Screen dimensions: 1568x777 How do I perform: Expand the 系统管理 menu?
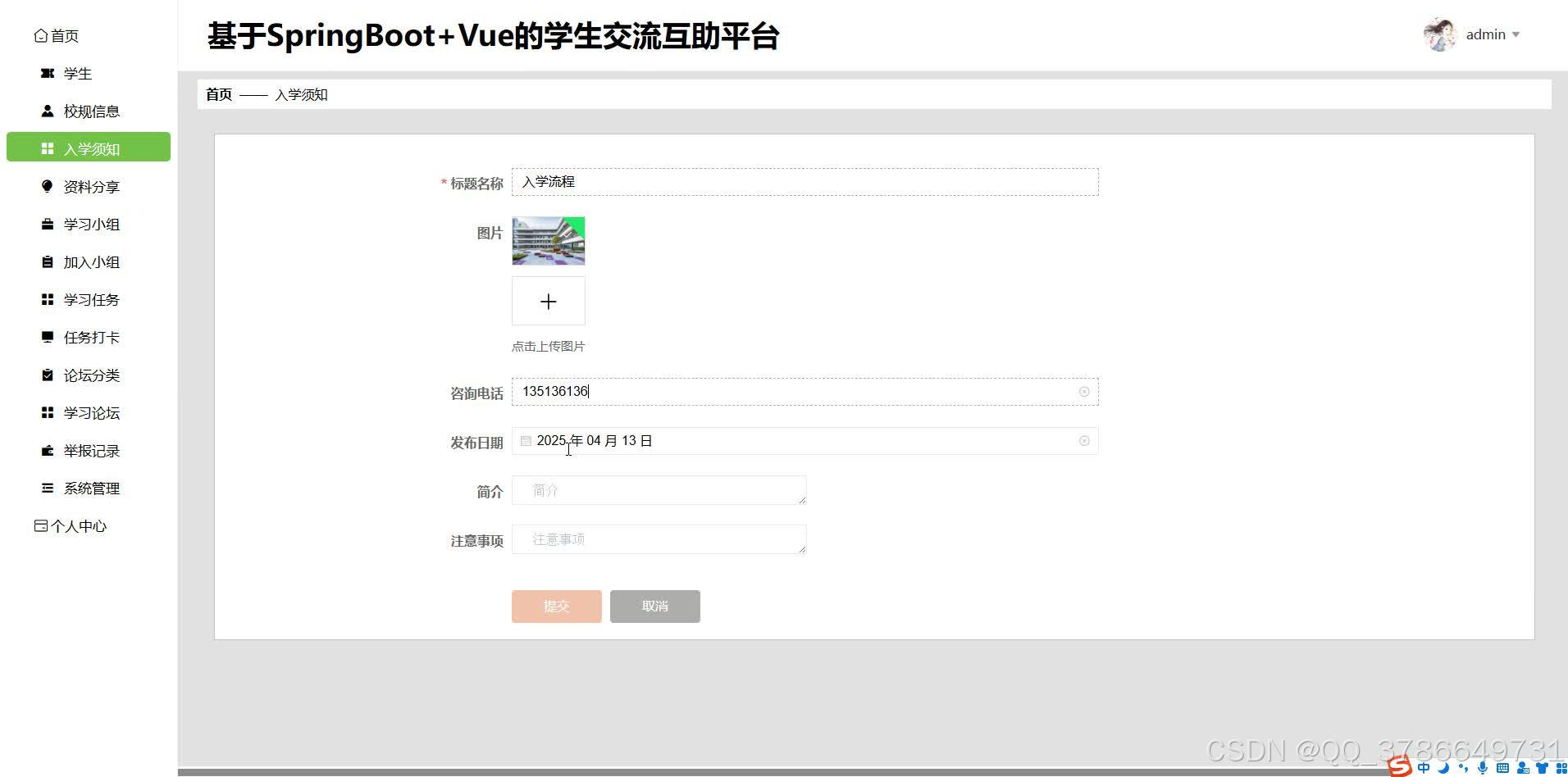pos(91,488)
